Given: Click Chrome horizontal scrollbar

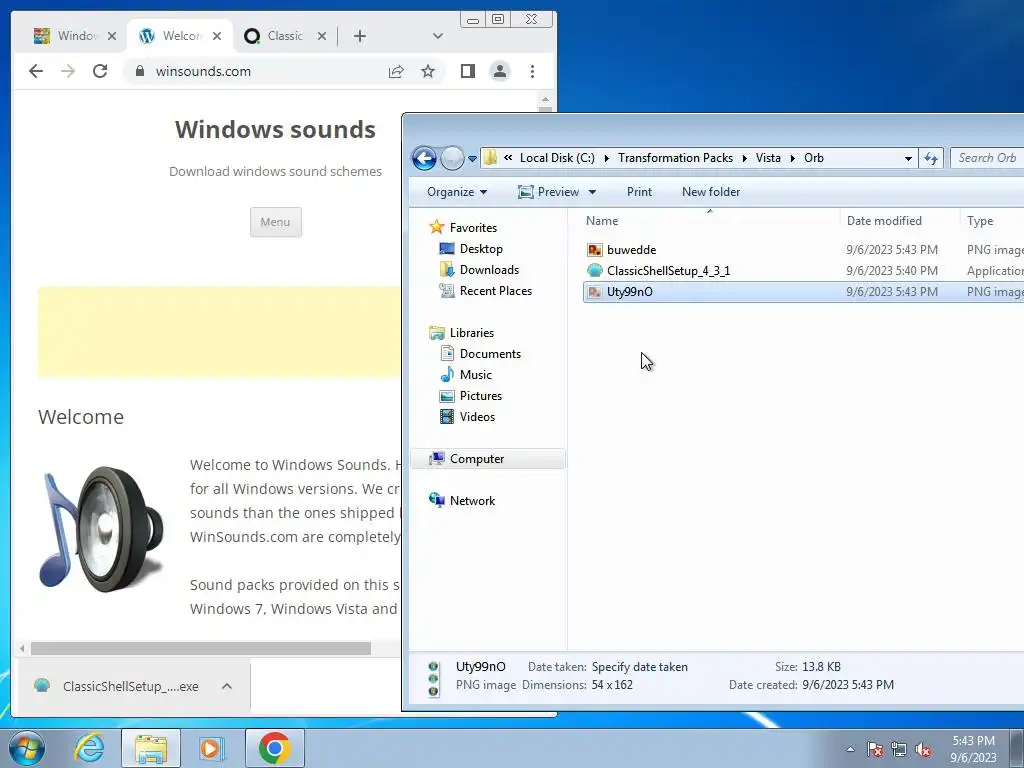Looking at the screenshot, I should click(200, 648).
